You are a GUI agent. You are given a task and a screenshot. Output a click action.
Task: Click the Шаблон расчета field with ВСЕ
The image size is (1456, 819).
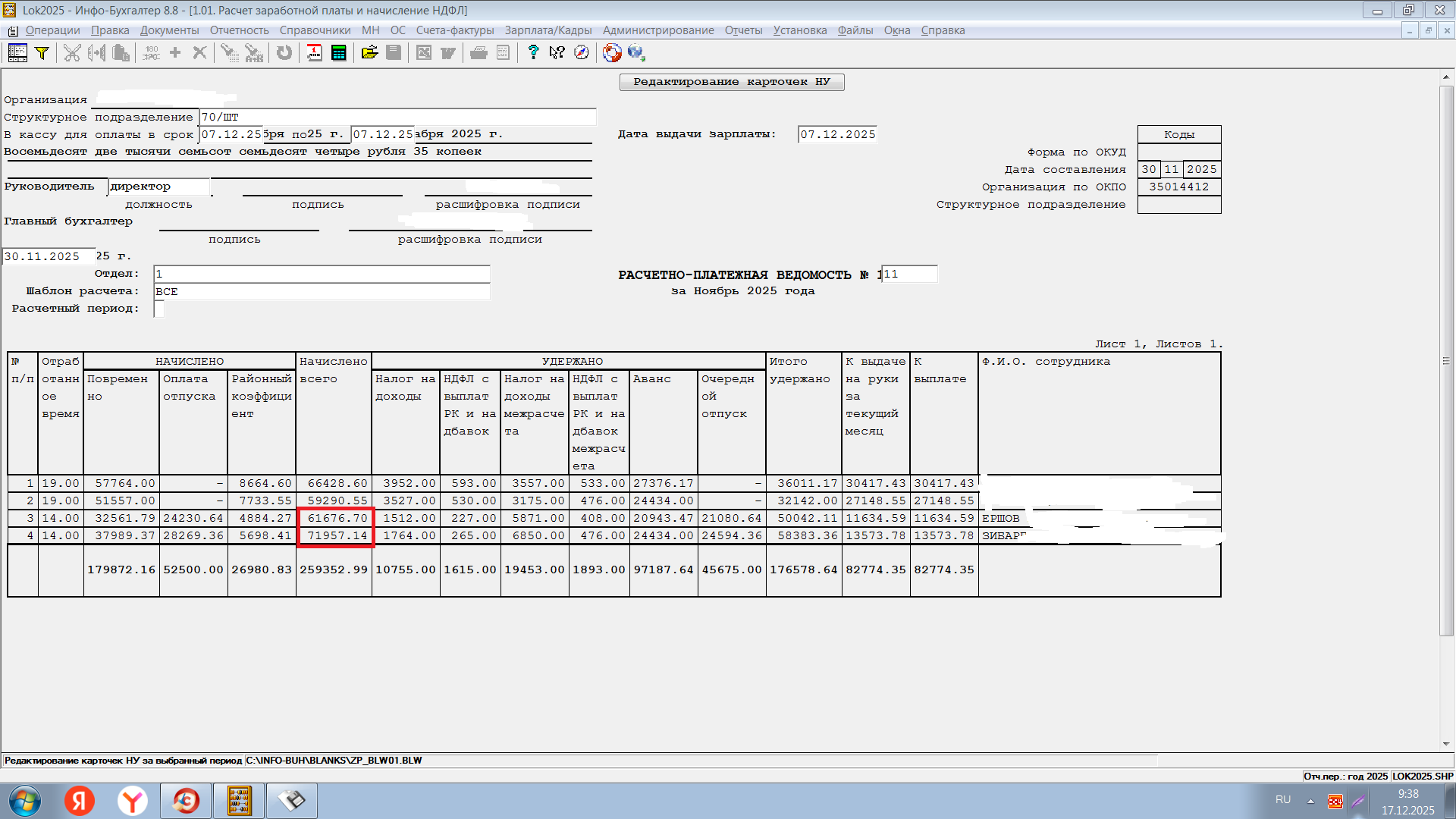click(322, 291)
